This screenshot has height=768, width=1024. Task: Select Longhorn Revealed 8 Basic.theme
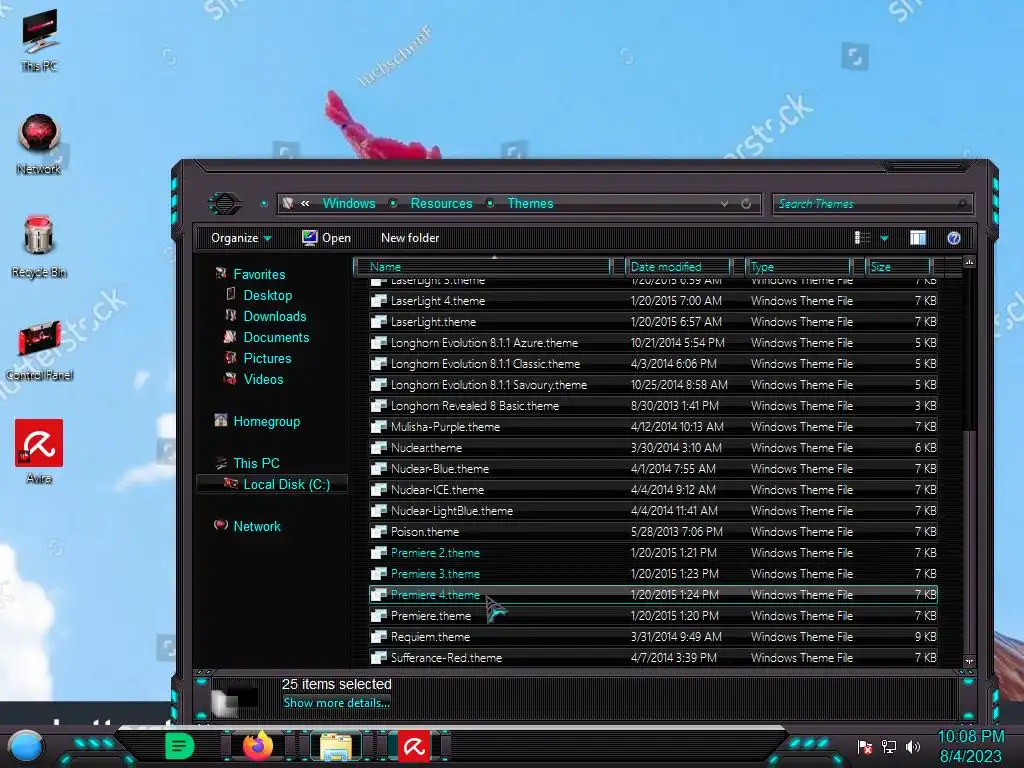(x=653, y=406)
